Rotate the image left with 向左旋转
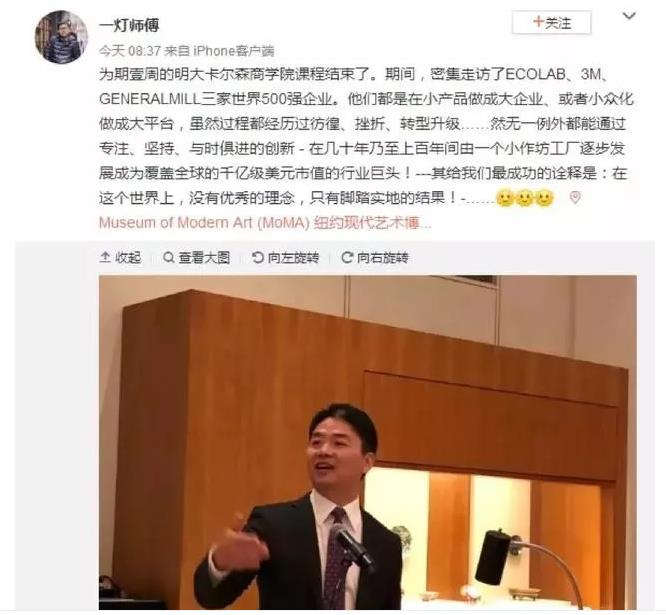 pos(285,257)
